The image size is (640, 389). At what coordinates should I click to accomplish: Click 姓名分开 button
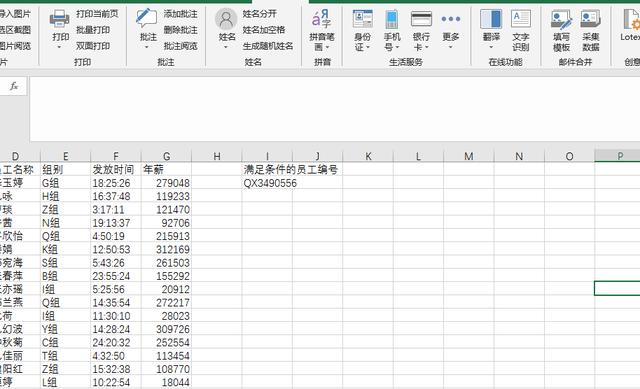(260, 14)
